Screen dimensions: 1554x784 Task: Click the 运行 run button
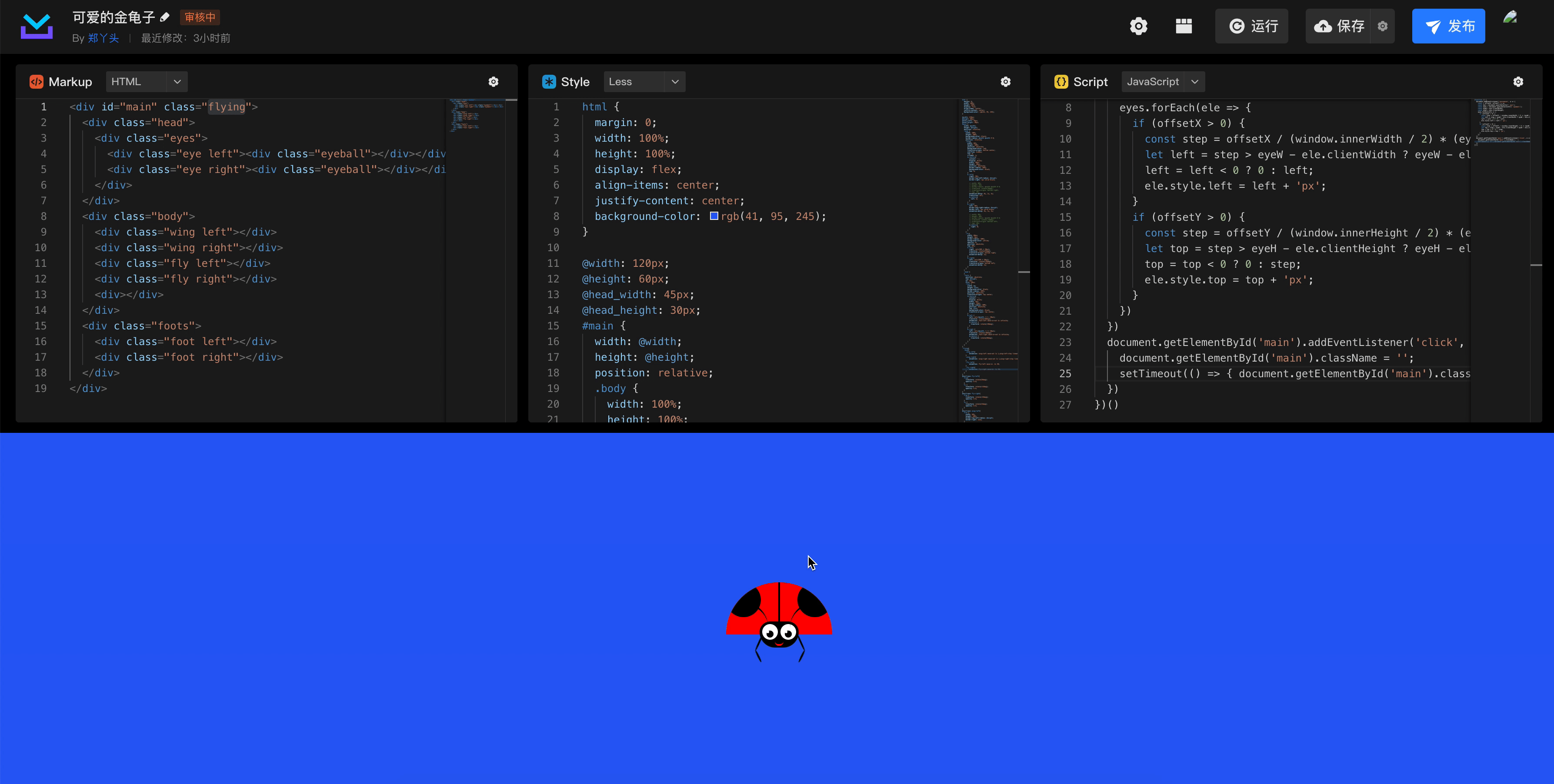pyautogui.click(x=1251, y=26)
